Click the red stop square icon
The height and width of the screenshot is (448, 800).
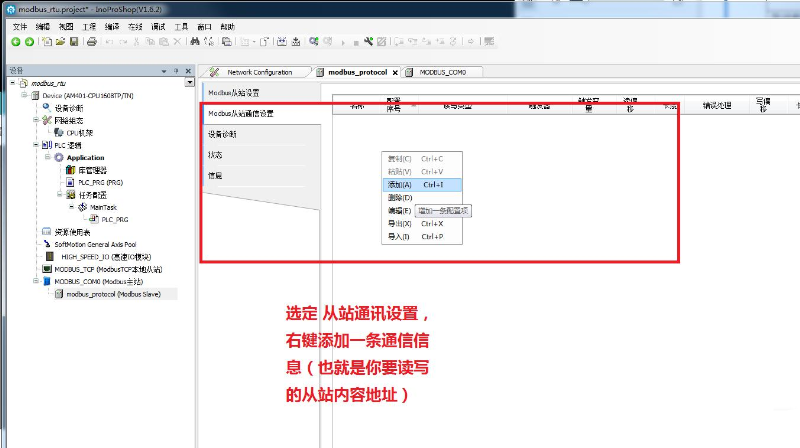(x=356, y=43)
